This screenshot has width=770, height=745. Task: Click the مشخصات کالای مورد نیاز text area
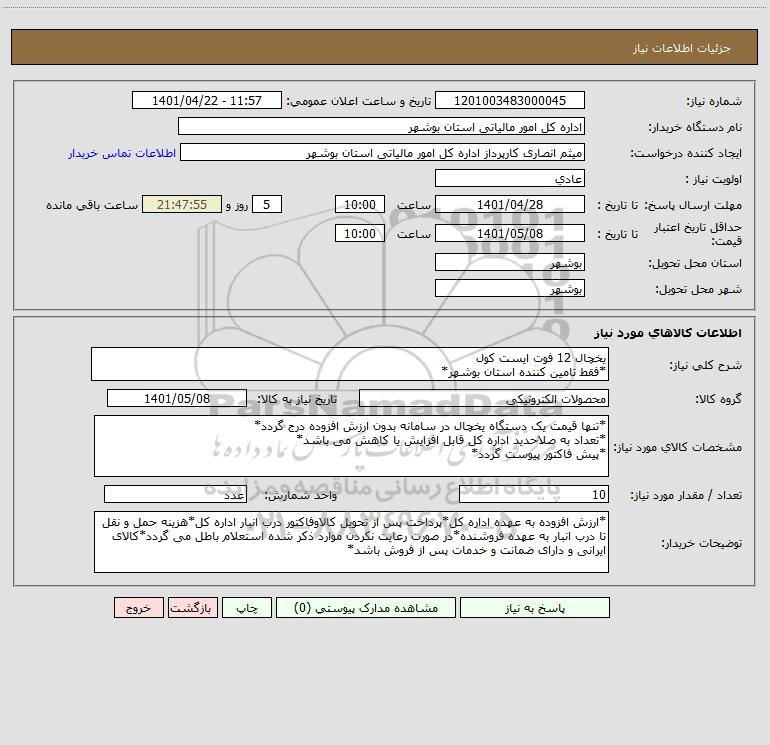[351, 446]
